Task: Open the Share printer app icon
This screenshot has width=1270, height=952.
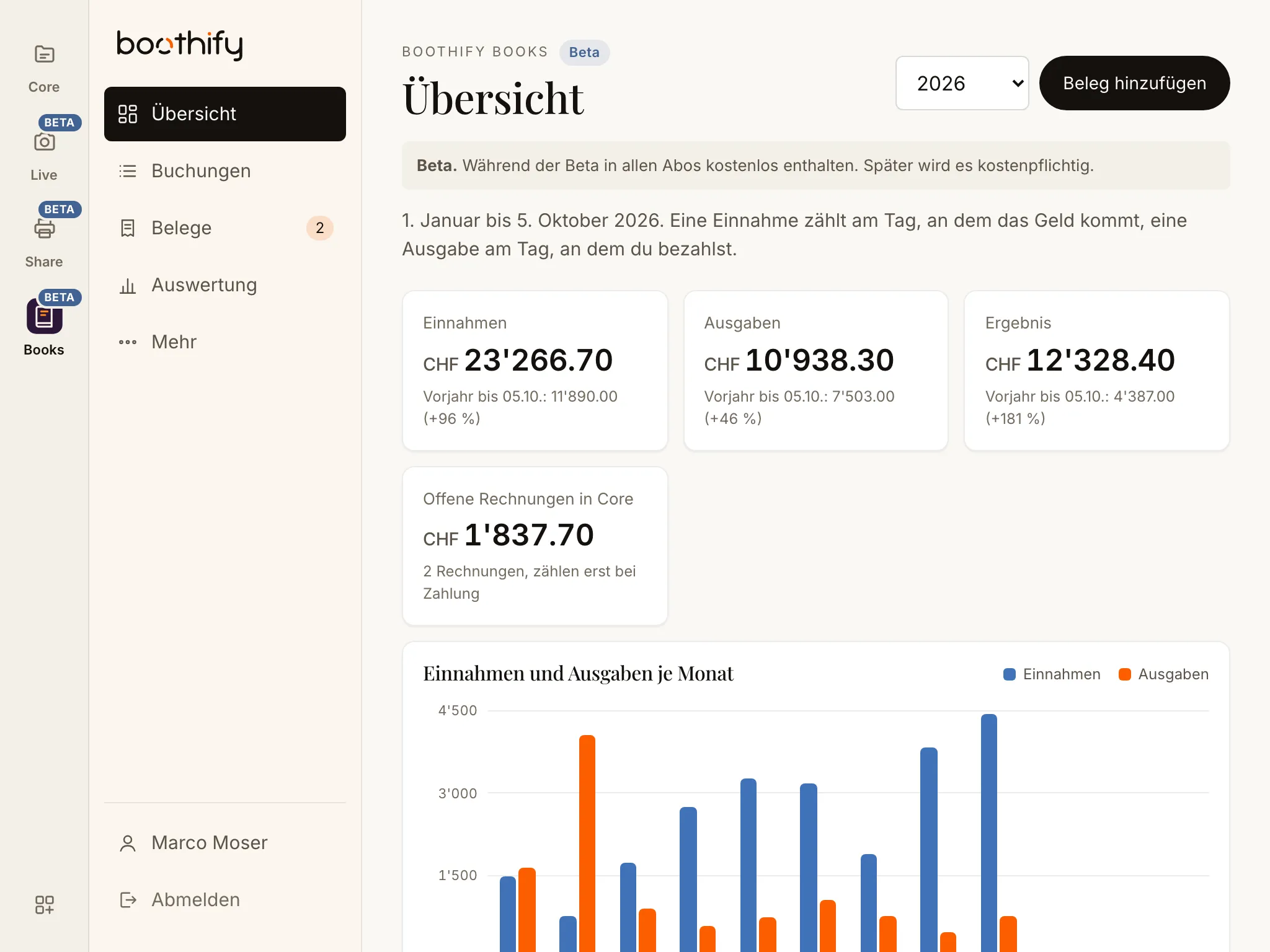Action: pyautogui.click(x=44, y=229)
